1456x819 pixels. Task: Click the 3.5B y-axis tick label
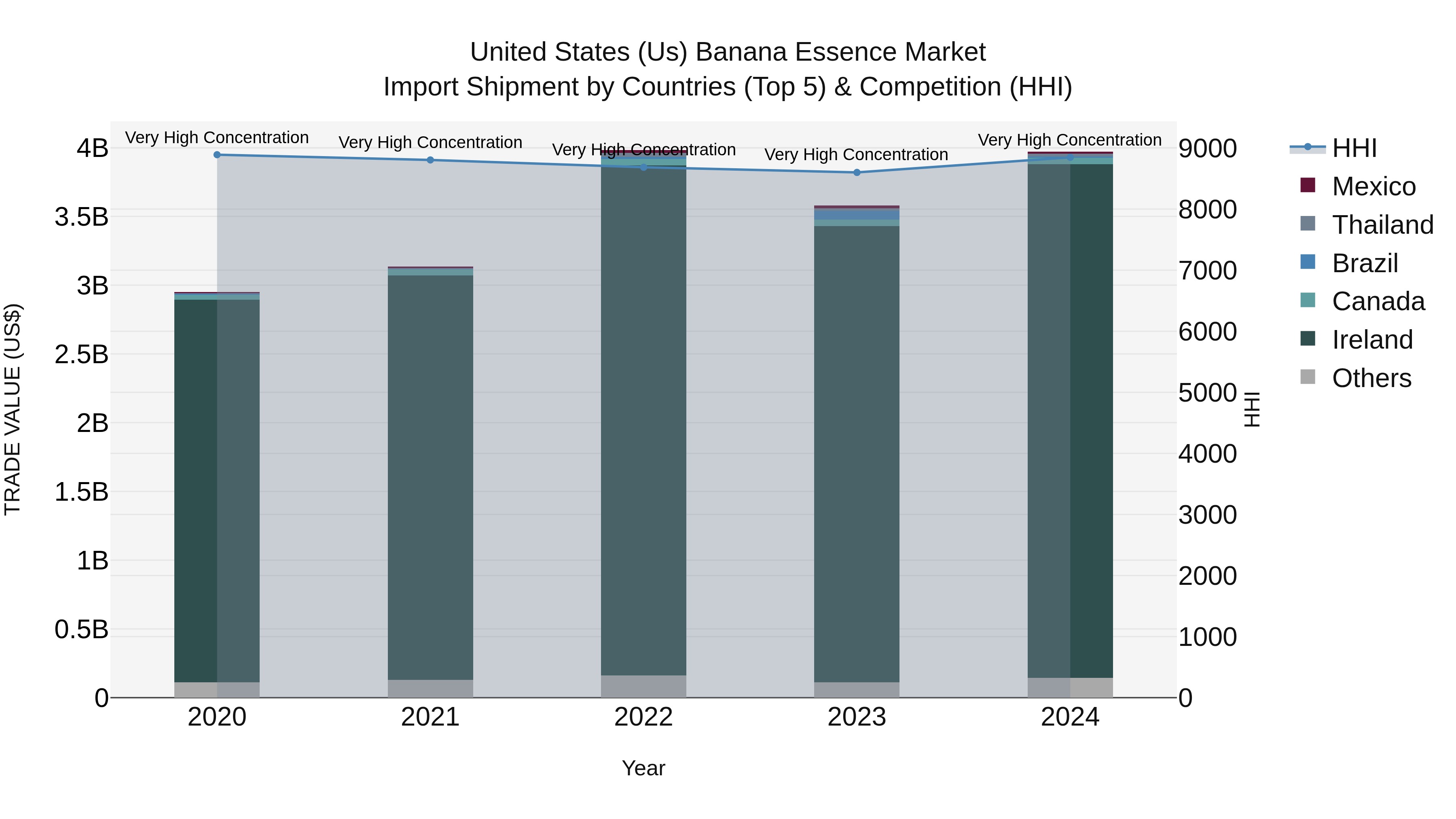(x=81, y=217)
